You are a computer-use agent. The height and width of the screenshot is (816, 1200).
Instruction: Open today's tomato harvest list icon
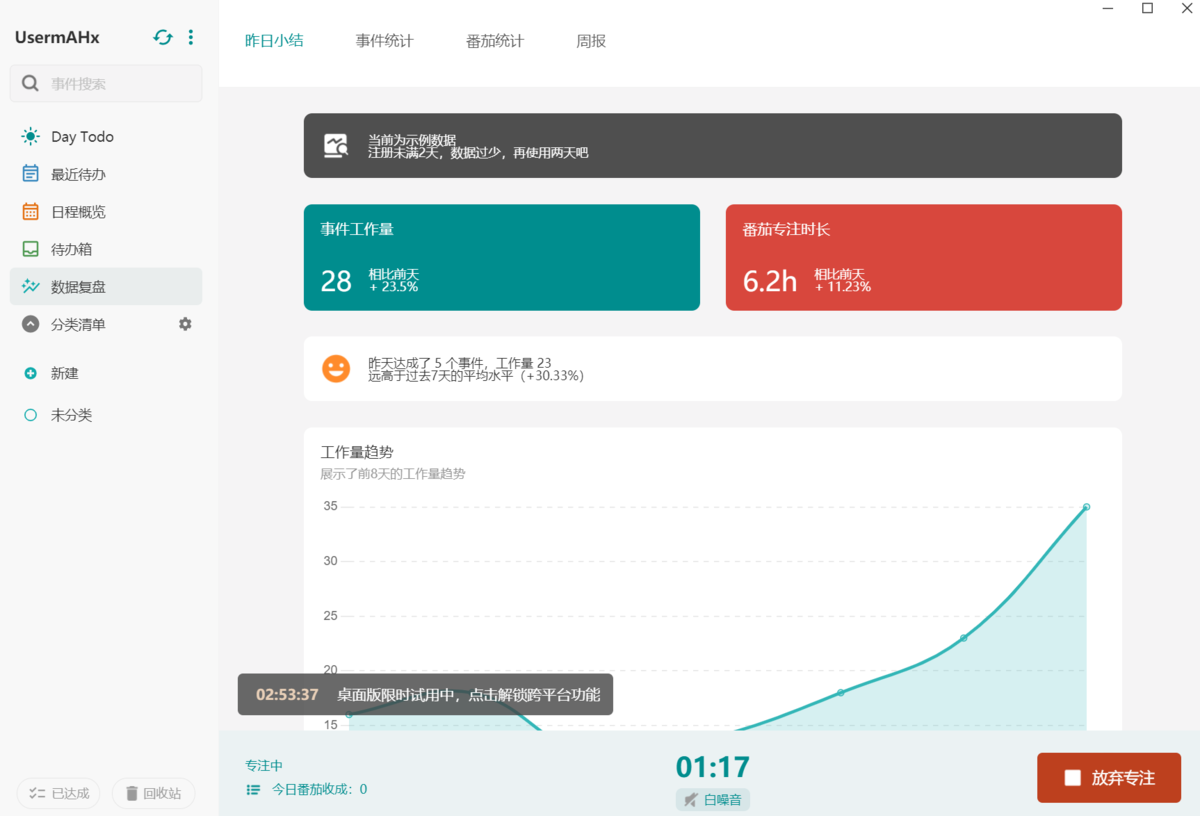tap(253, 789)
